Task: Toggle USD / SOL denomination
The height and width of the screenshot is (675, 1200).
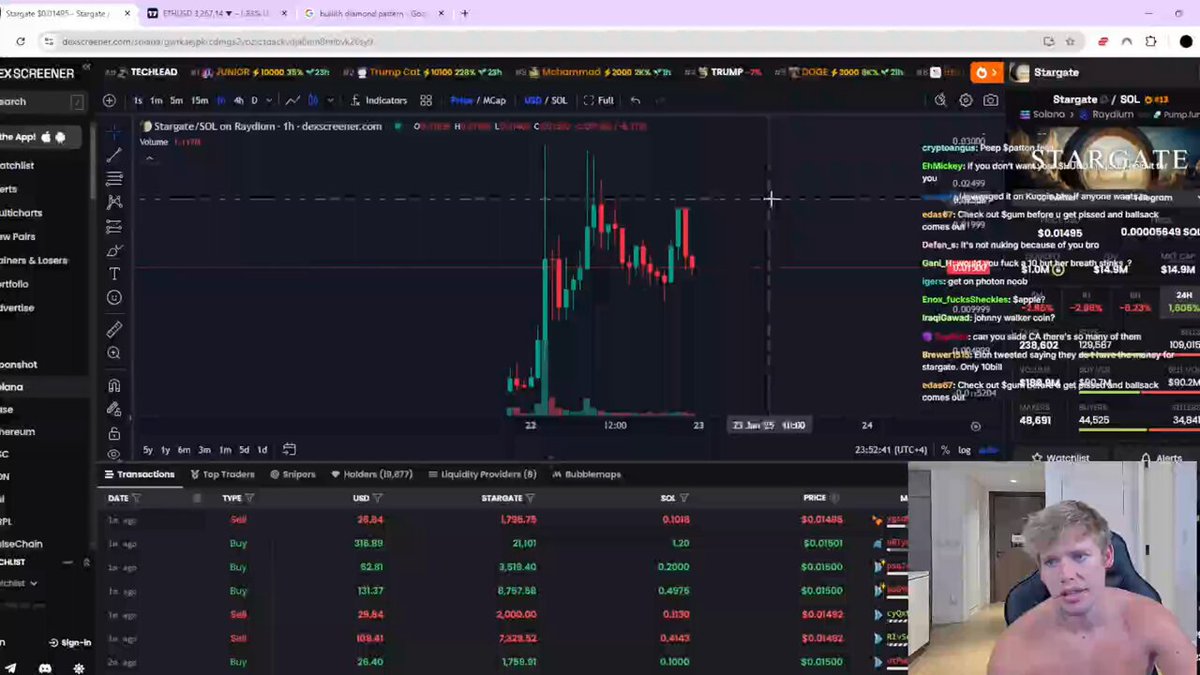Action: click(546, 100)
